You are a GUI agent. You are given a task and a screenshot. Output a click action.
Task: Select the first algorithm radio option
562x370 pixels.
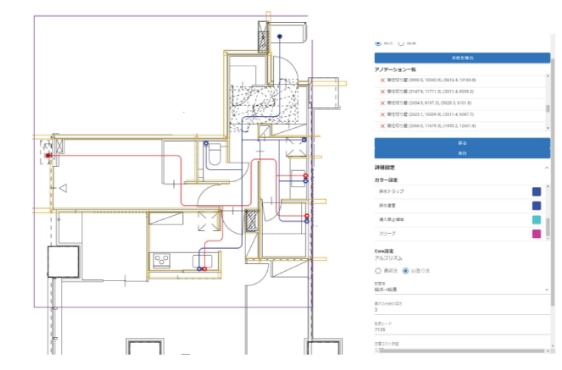[x=378, y=271]
